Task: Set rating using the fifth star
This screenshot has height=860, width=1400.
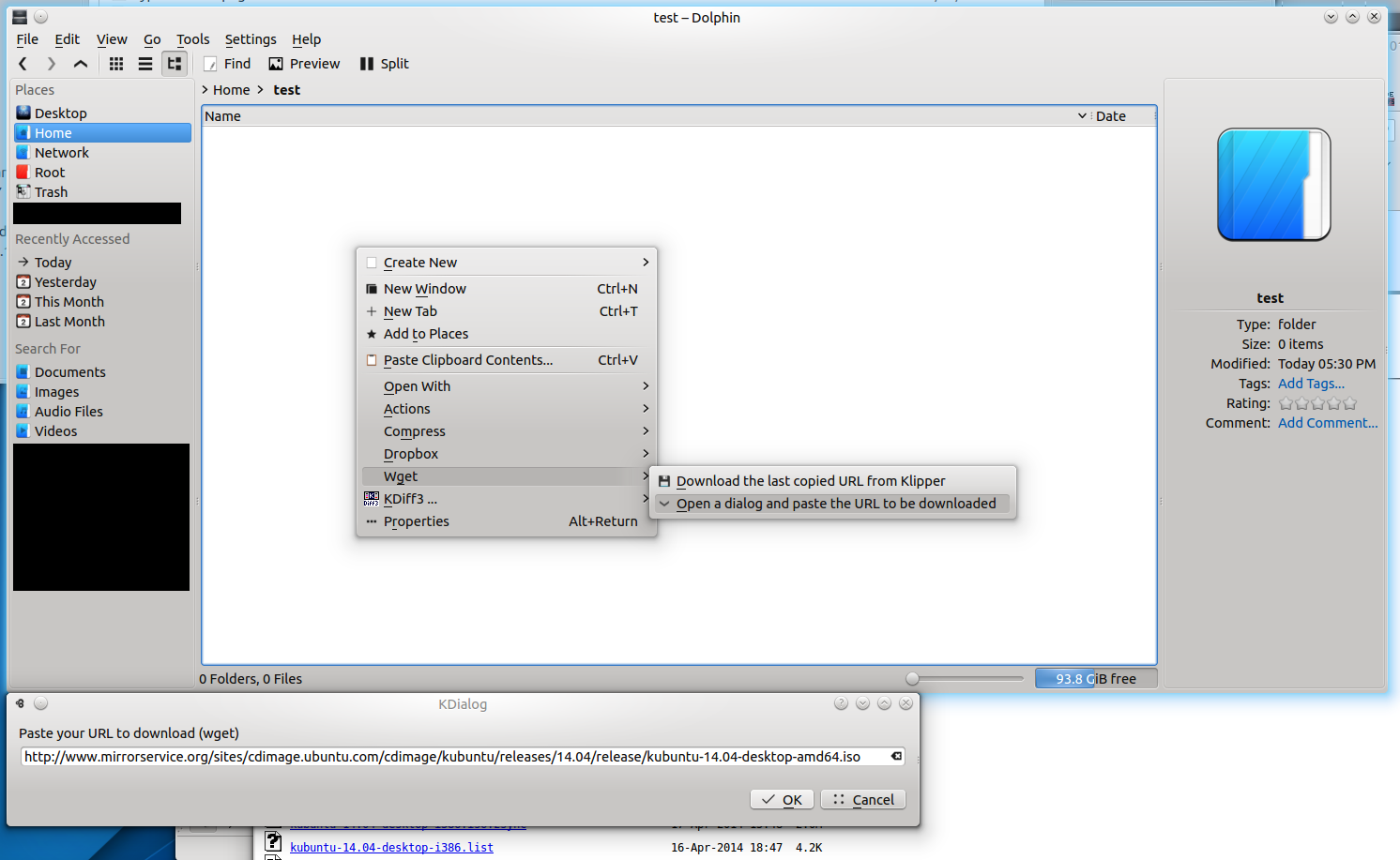Action: coord(1349,403)
